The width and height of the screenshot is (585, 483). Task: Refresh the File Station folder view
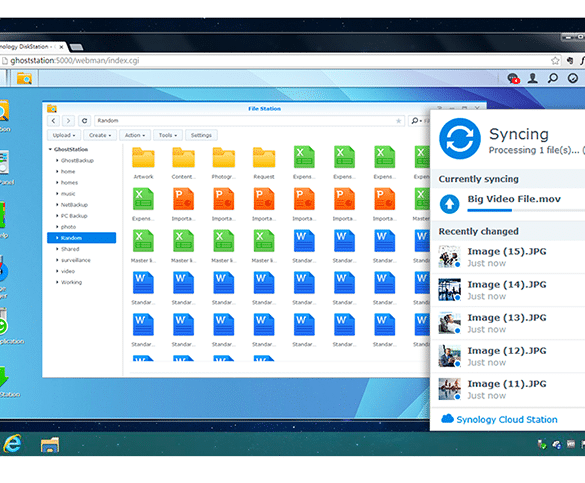pos(85,120)
